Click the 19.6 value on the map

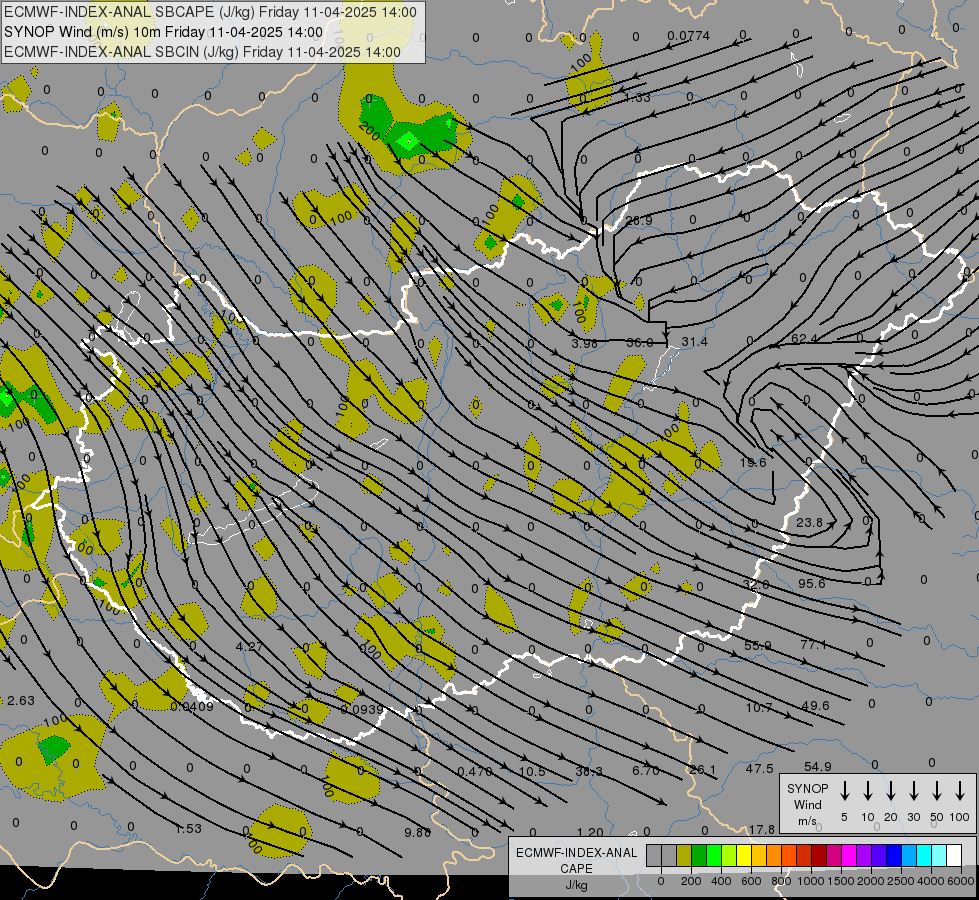pyautogui.click(x=753, y=462)
